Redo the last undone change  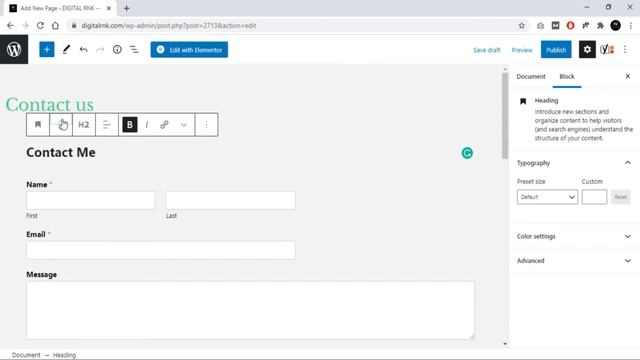[100, 50]
